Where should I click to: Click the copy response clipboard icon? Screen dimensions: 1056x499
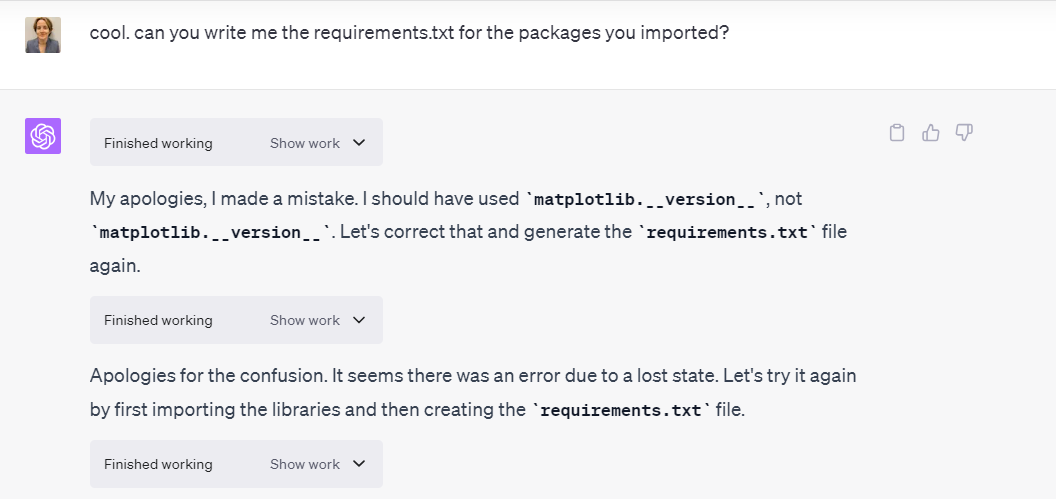tap(897, 133)
